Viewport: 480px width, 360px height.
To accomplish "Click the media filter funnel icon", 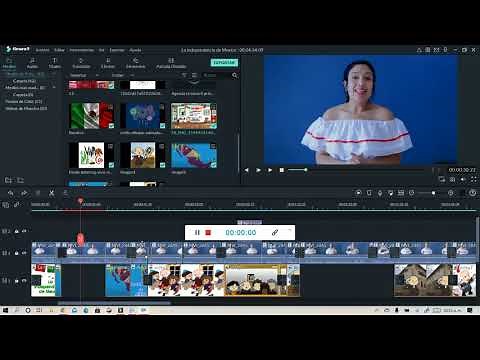I will tap(184, 75).
